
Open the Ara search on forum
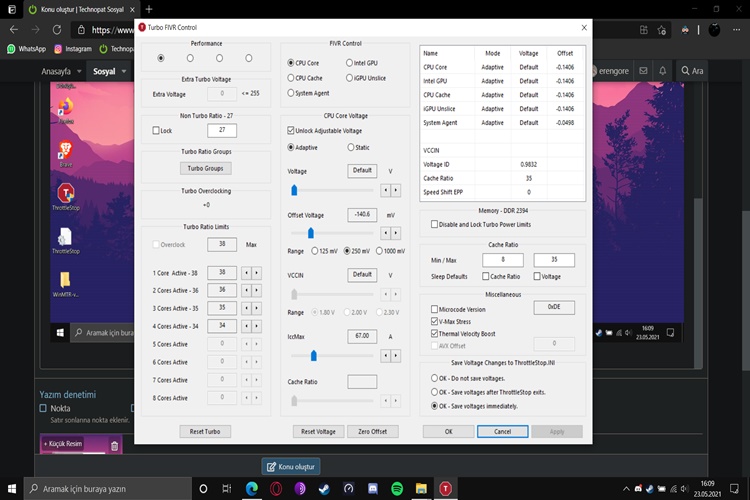click(x=692, y=71)
